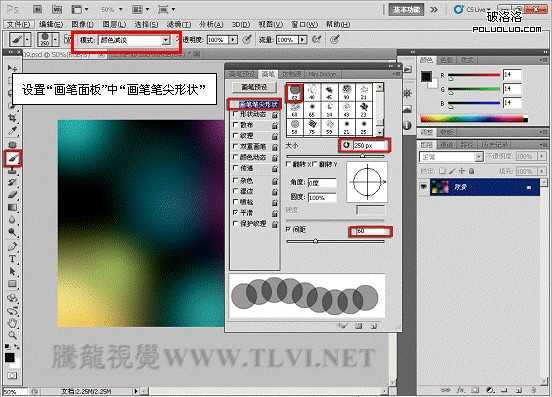Select the Crop tool
Screen dimensions: 552x397
13,118
